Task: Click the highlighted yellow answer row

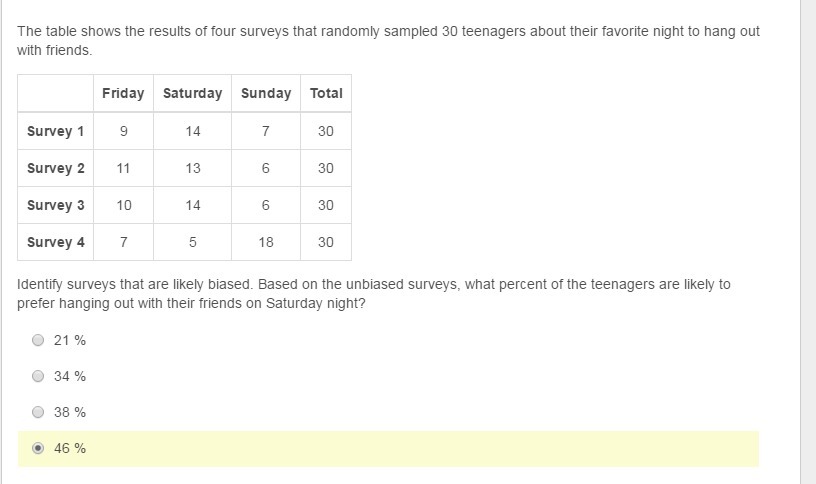Action: pyautogui.click(x=388, y=449)
